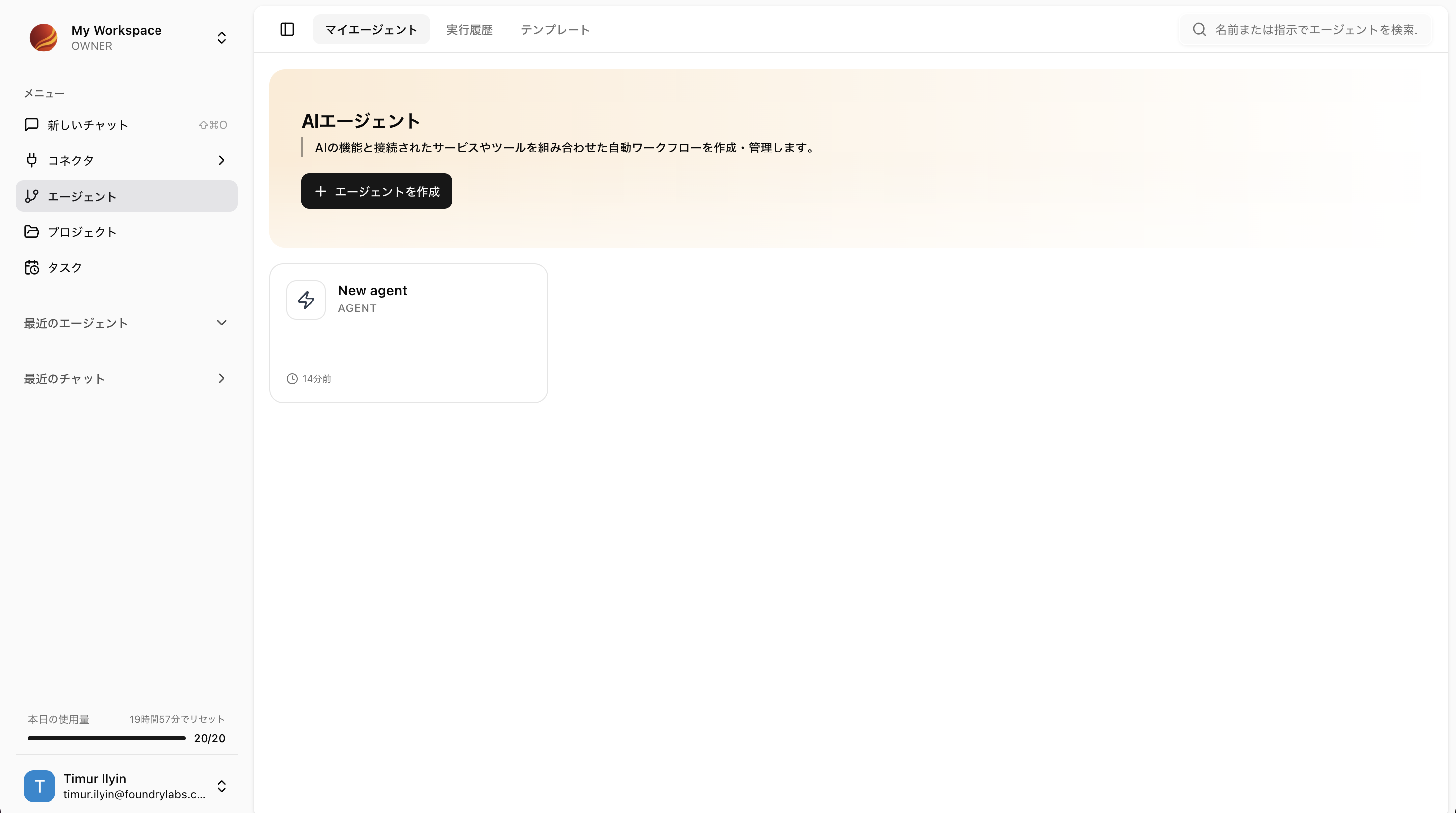Open the workspace switcher chevron
The height and width of the screenshot is (813, 1456).
coord(221,37)
